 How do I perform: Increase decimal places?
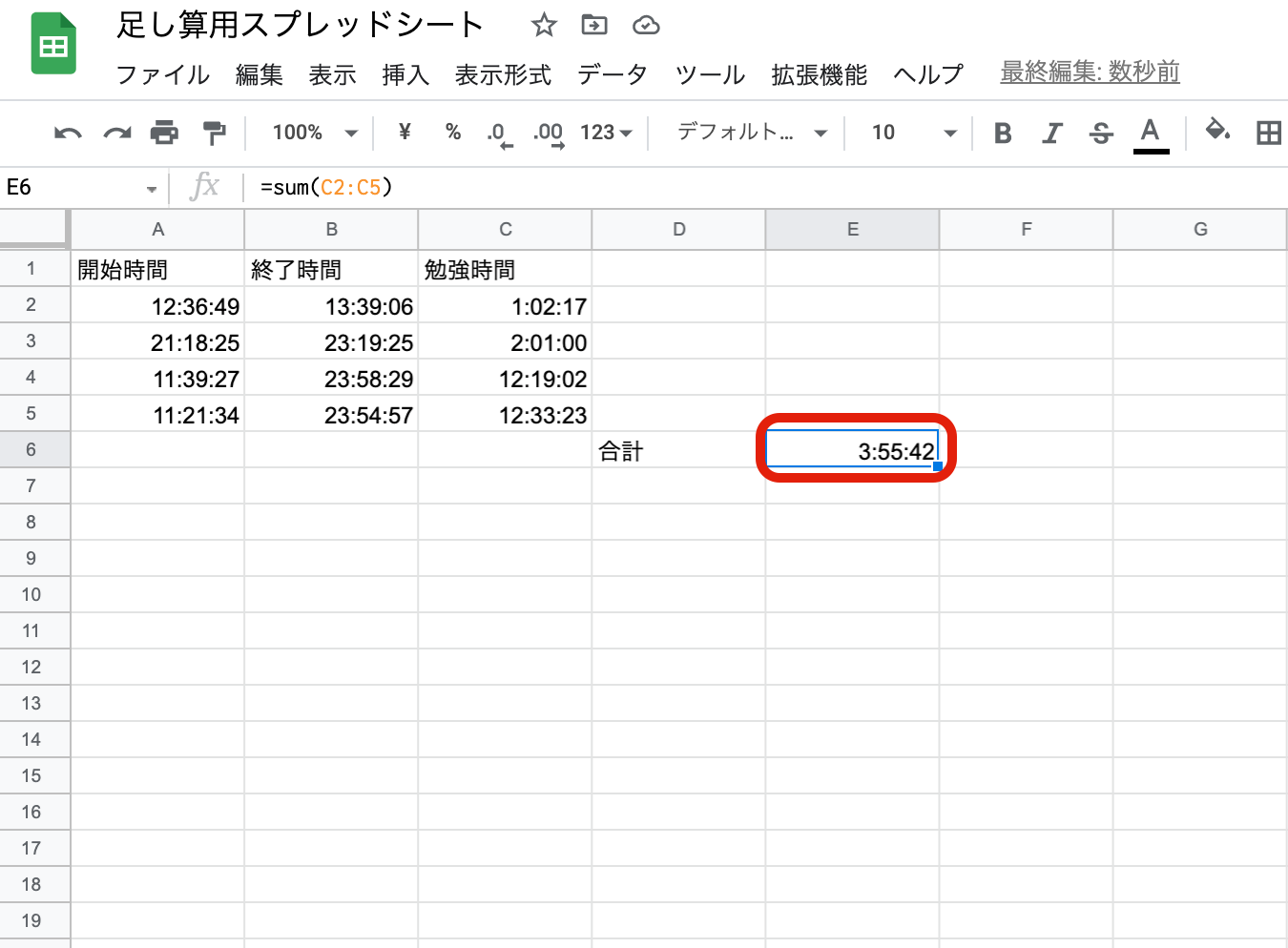point(549,134)
